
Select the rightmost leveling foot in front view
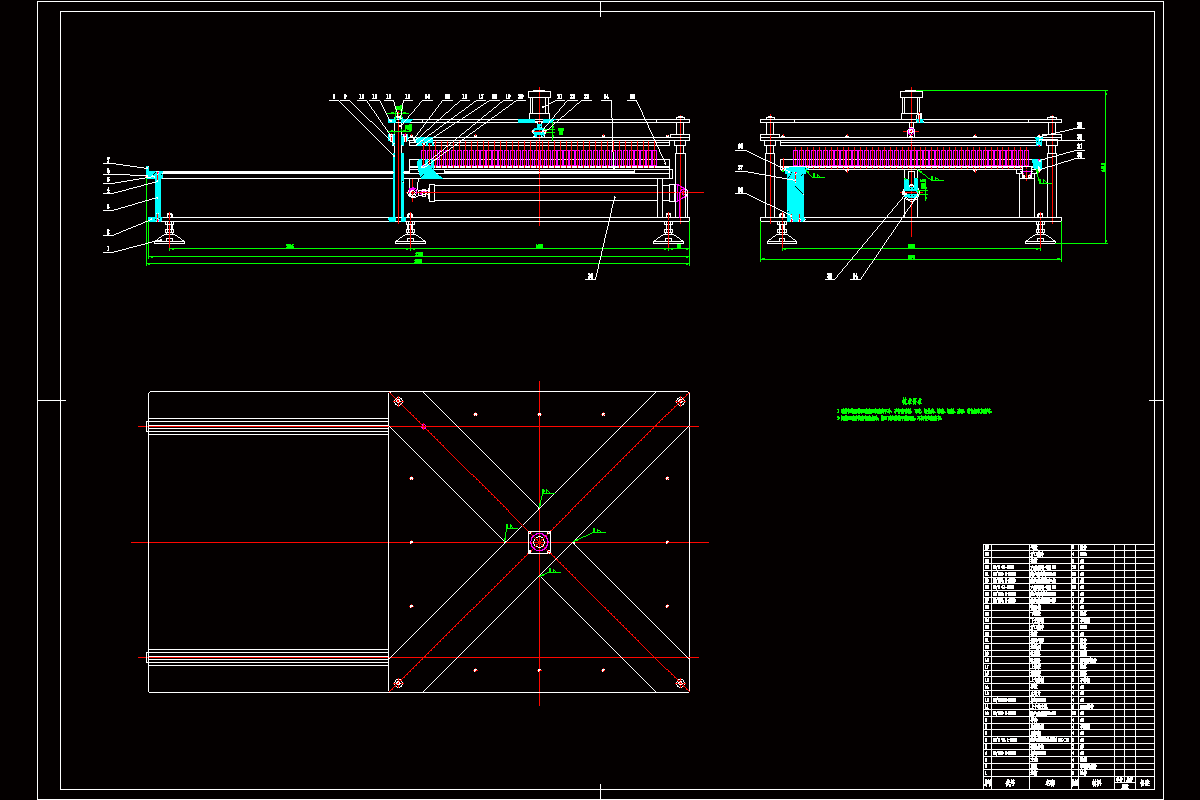pyautogui.click(x=669, y=231)
